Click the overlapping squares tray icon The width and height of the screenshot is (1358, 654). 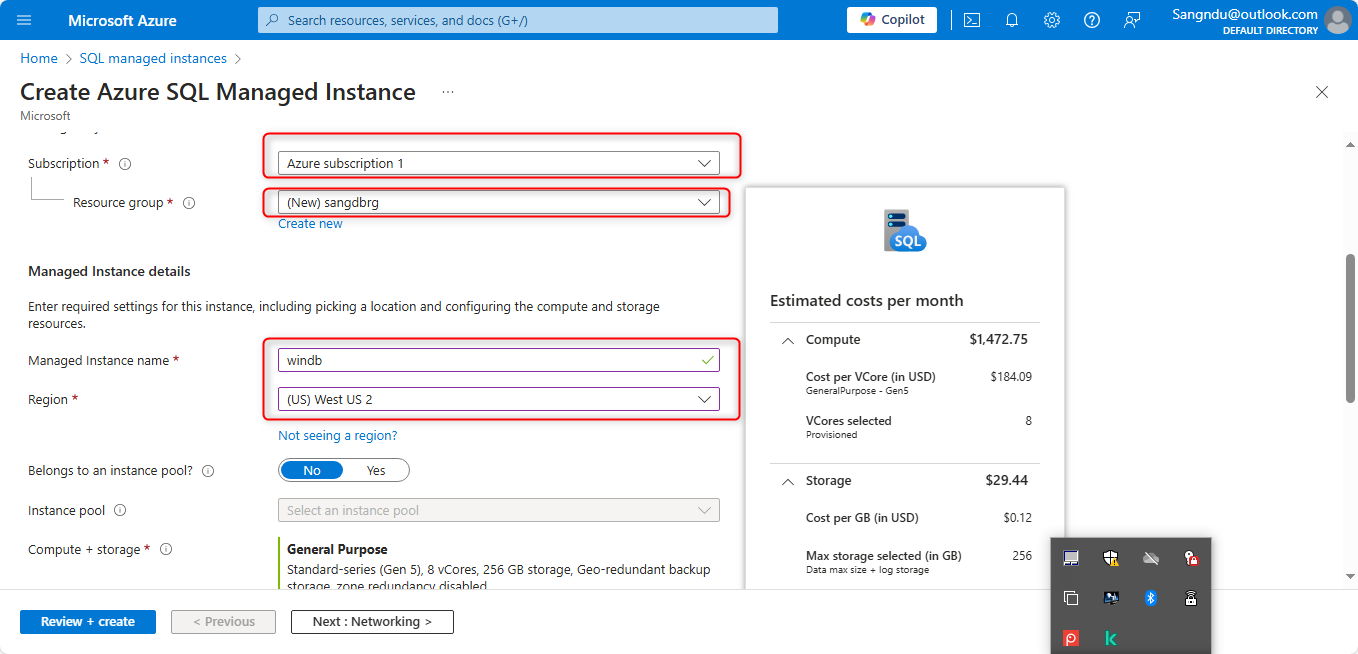click(x=1071, y=598)
